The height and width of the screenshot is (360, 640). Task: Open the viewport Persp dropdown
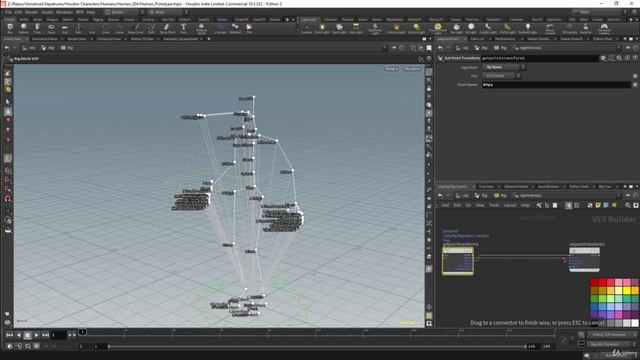(x=391, y=69)
